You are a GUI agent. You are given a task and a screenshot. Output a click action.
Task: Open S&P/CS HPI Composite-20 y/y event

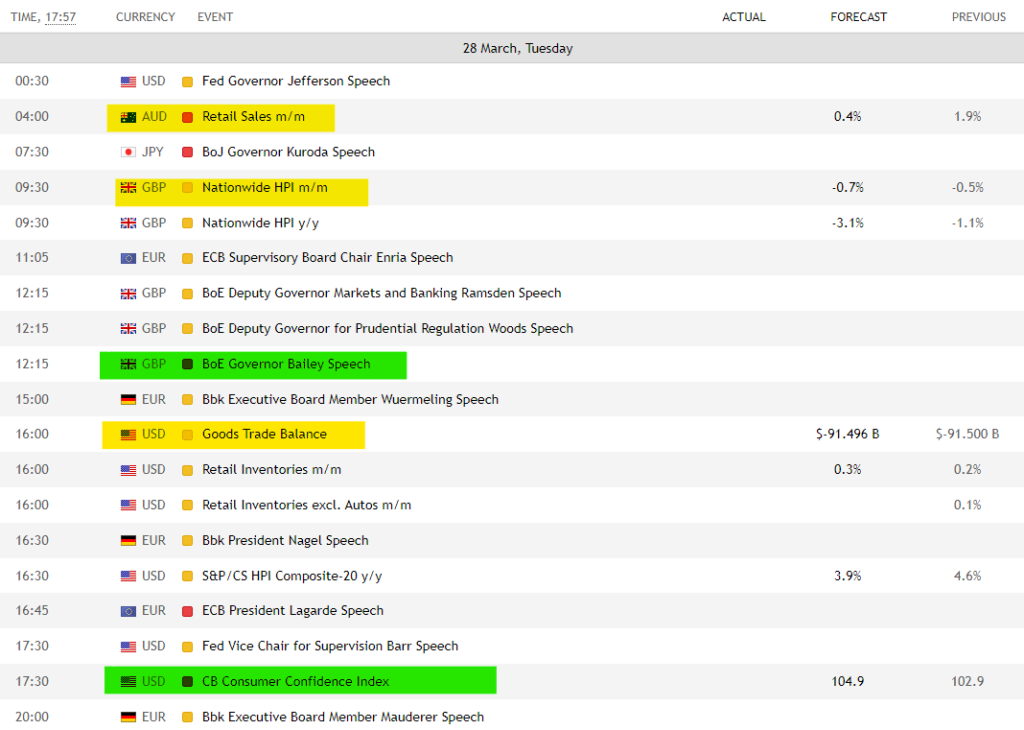[292, 576]
